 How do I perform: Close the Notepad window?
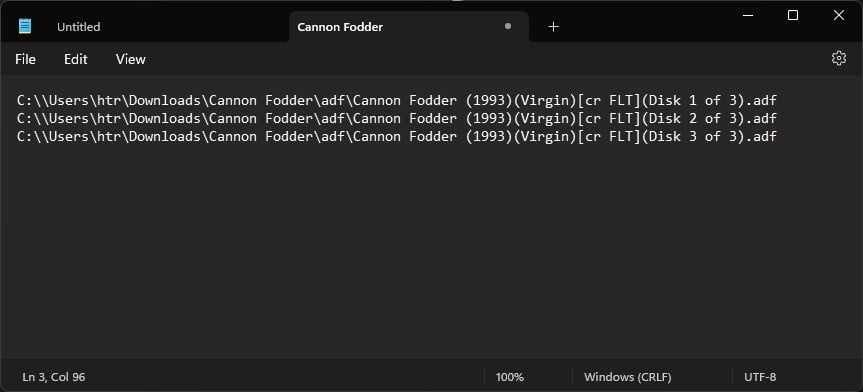point(839,15)
